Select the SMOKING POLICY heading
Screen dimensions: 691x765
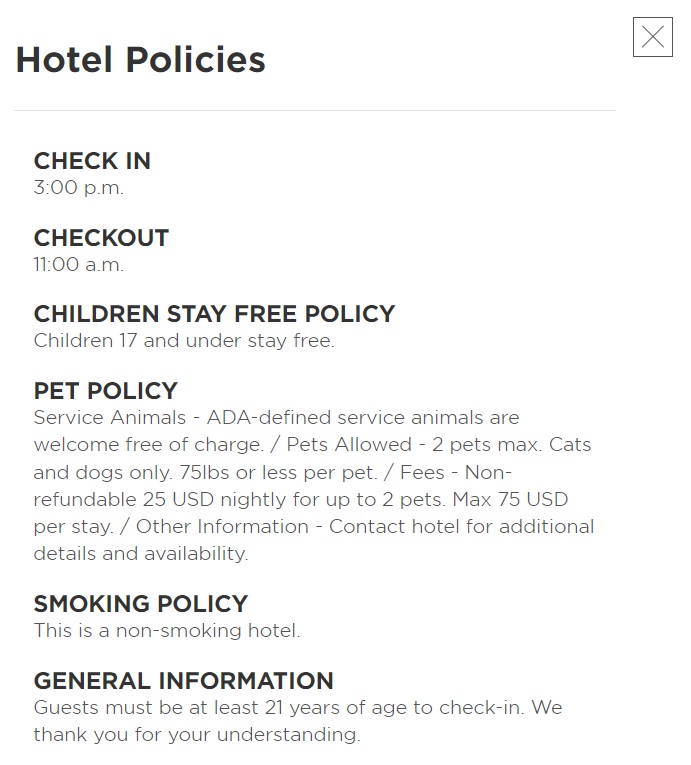point(140,604)
